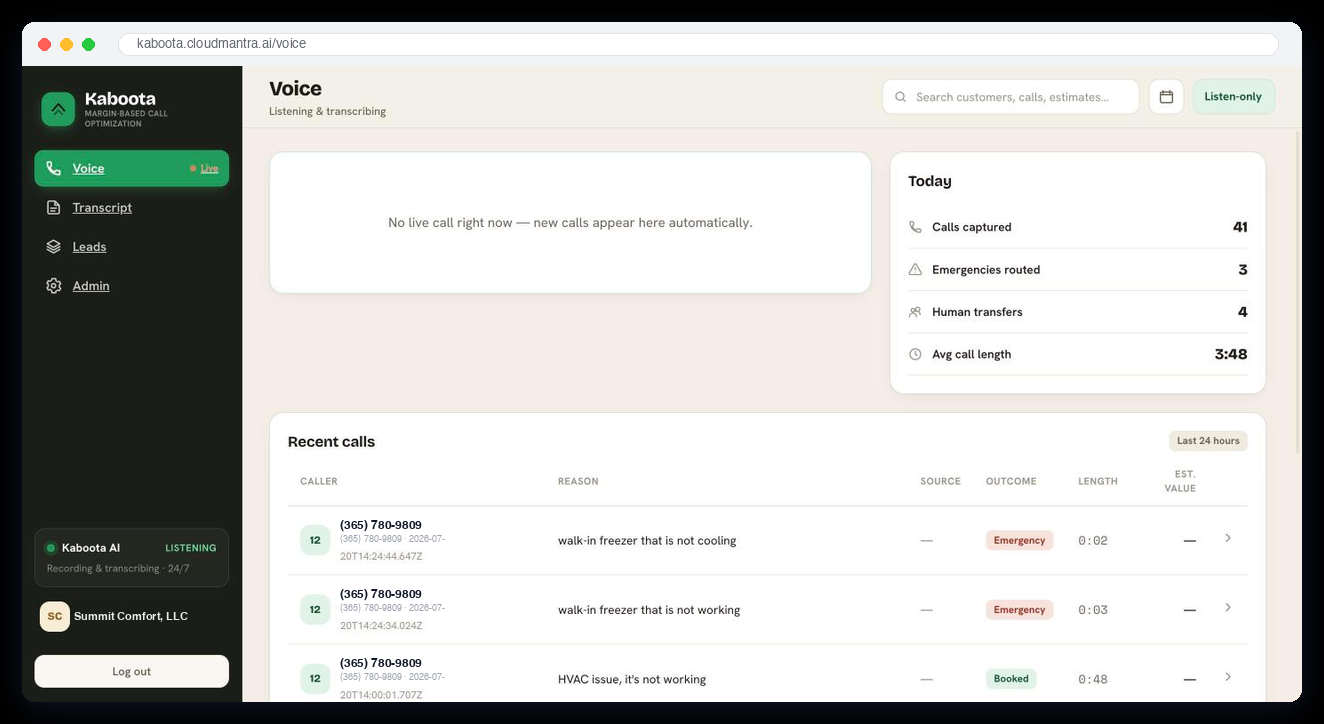Click the LENGTH column header

pyautogui.click(x=1098, y=481)
